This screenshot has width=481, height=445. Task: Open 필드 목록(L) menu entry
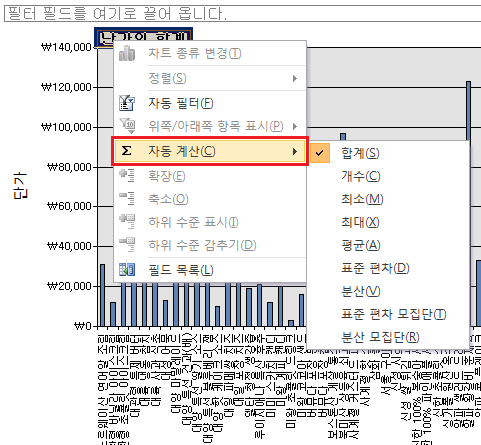click(210, 270)
